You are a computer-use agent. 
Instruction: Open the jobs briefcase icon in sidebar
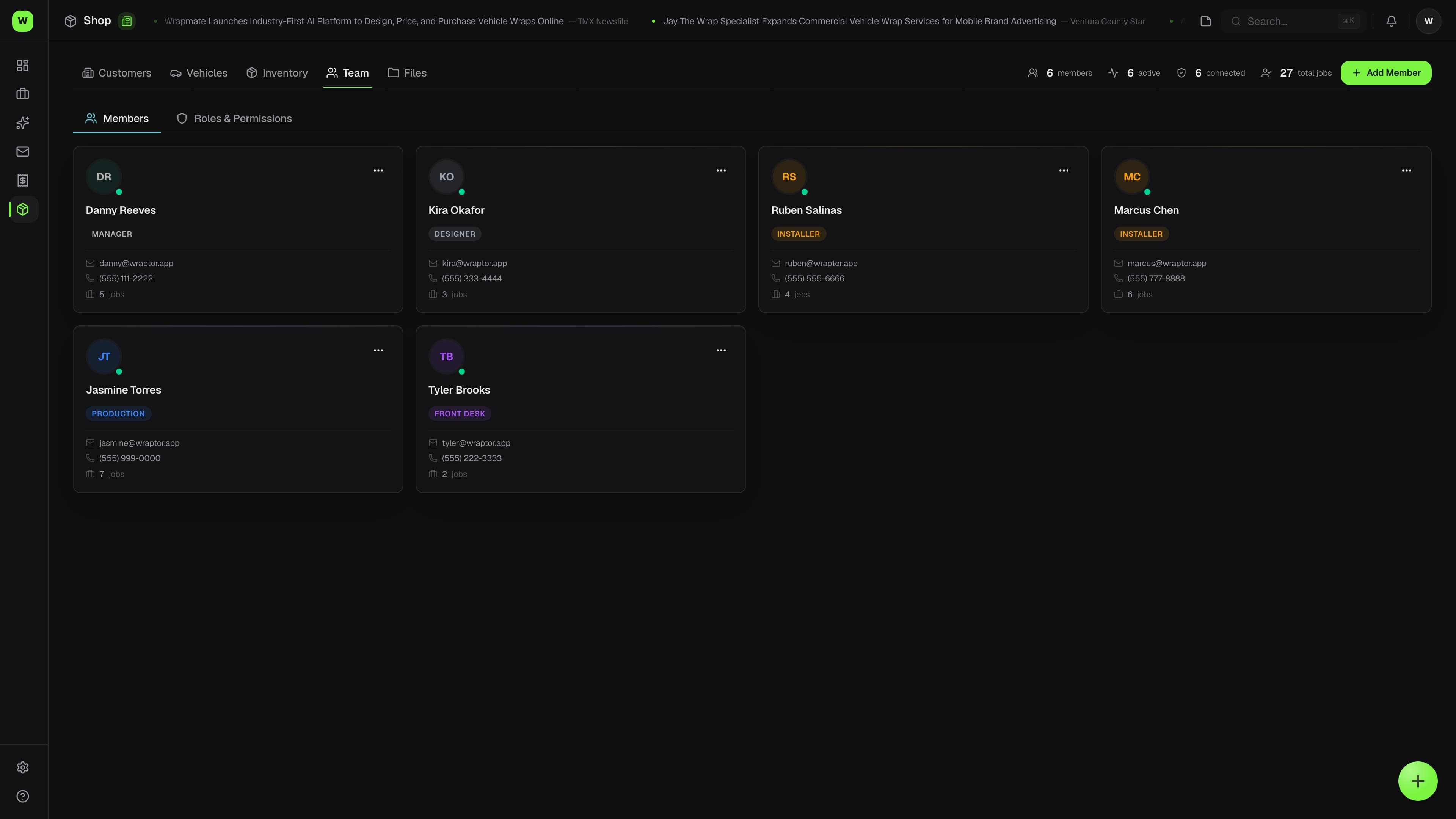click(x=23, y=94)
